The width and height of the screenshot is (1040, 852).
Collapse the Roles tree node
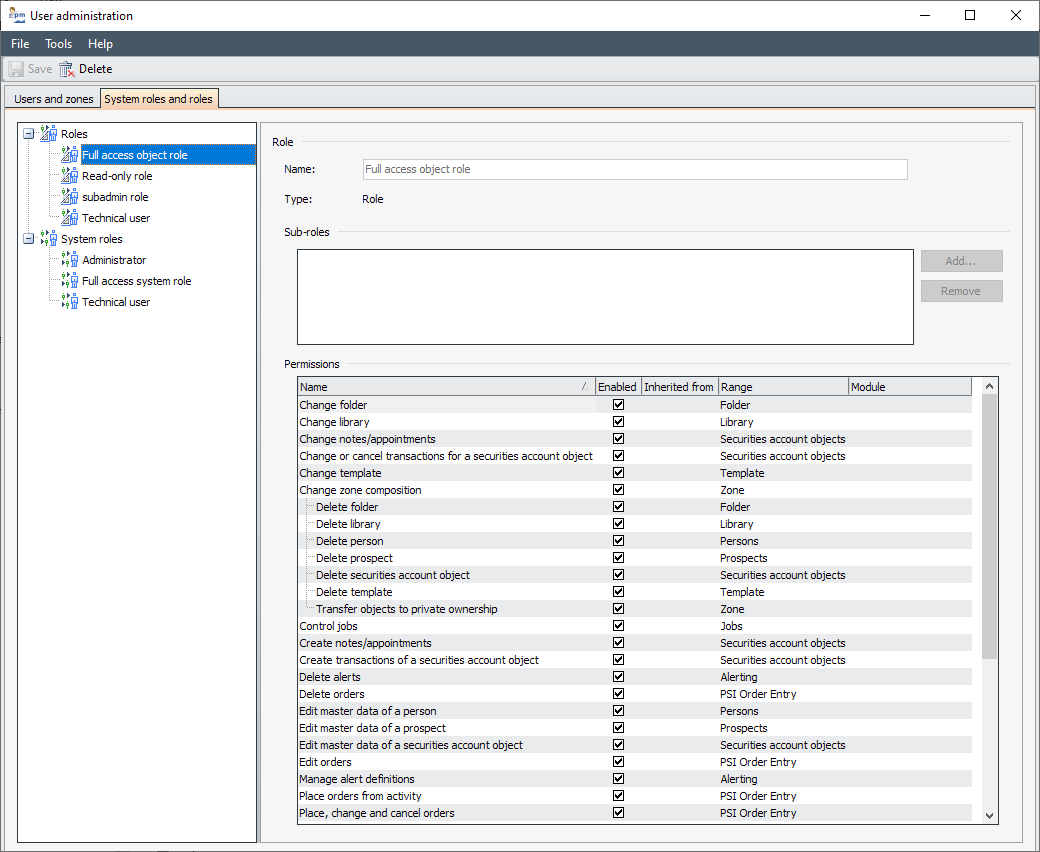[29, 134]
